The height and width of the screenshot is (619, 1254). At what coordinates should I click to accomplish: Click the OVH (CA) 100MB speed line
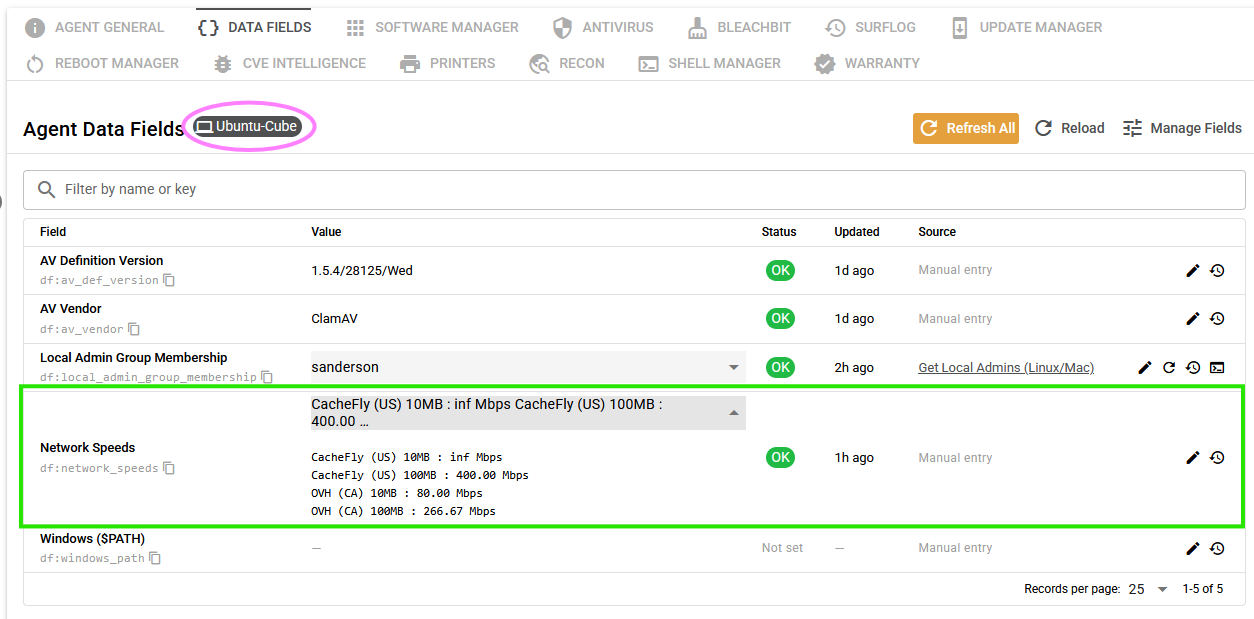[403, 511]
